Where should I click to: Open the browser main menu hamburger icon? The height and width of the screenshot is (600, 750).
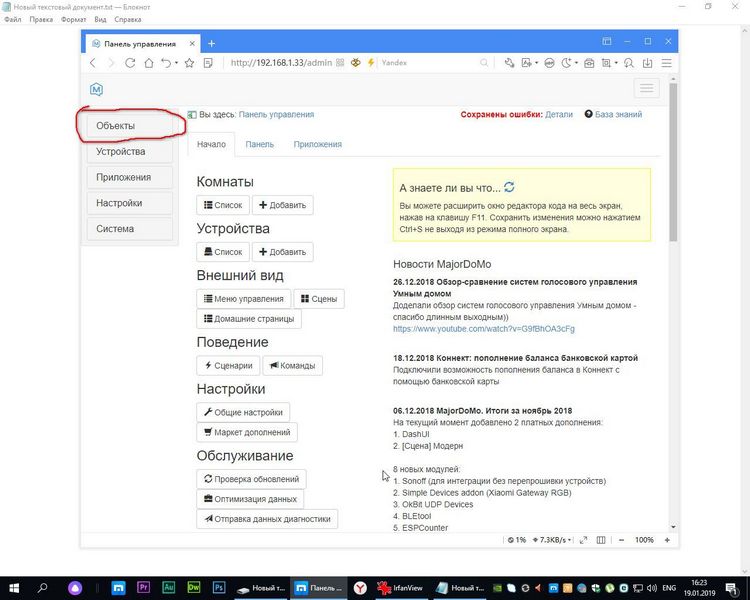click(666, 63)
